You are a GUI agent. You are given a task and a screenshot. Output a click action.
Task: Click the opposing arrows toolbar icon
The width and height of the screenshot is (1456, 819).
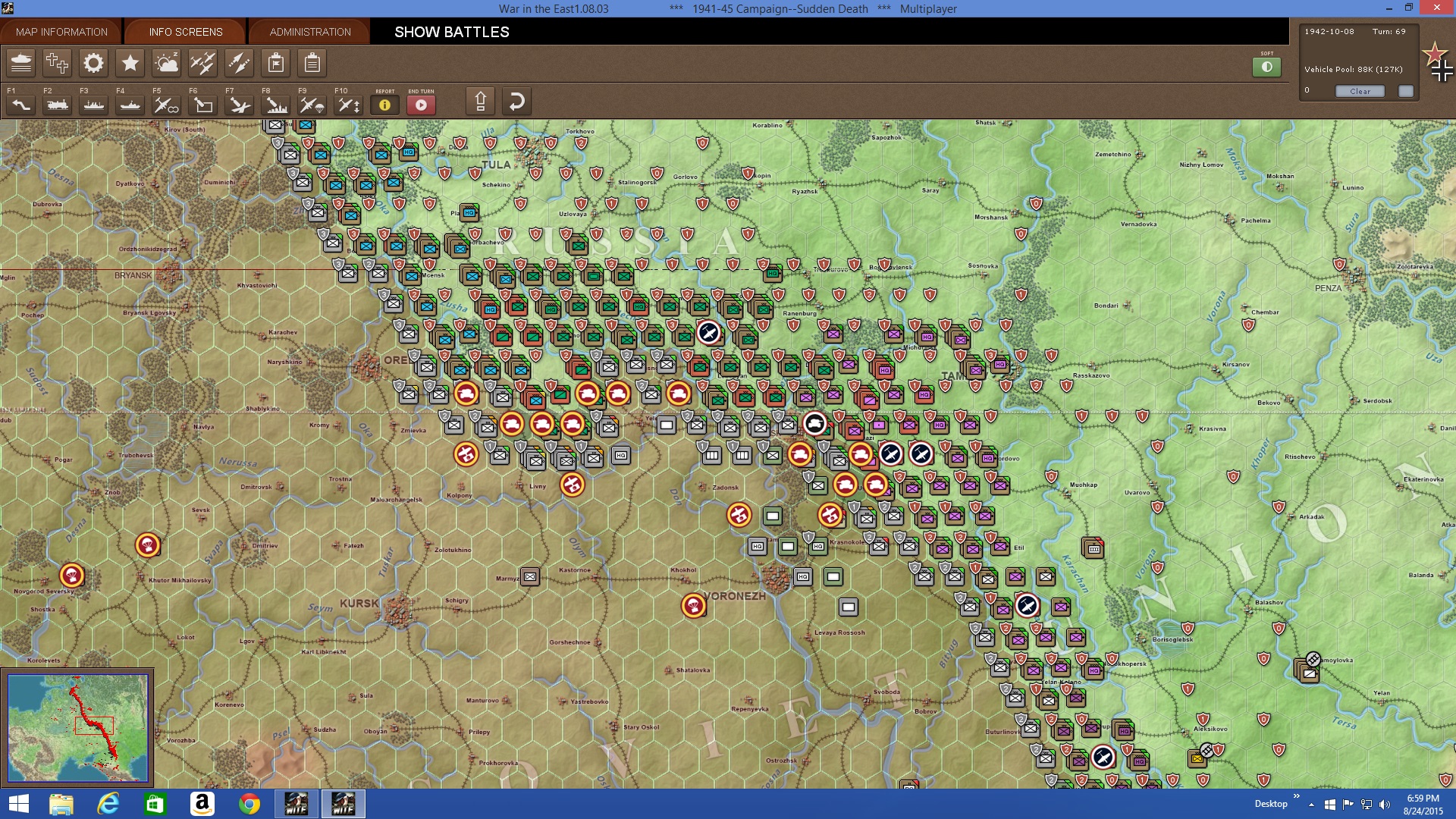tap(239, 63)
